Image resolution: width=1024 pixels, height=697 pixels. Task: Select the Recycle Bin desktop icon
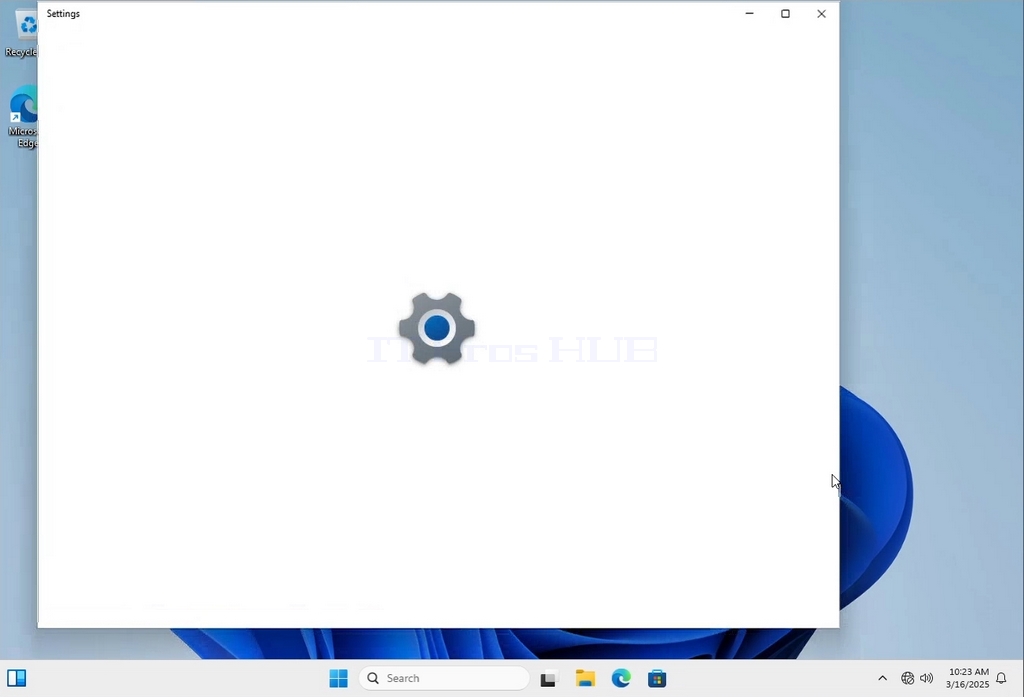tap(22, 33)
